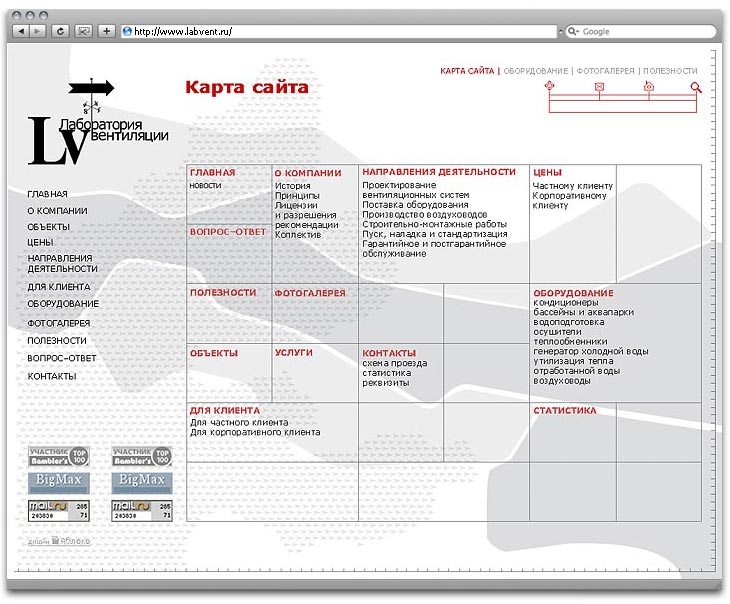
Task: Select ДЛЯ КЛИЕНТА in left sidebar
Action: [59, 287]
